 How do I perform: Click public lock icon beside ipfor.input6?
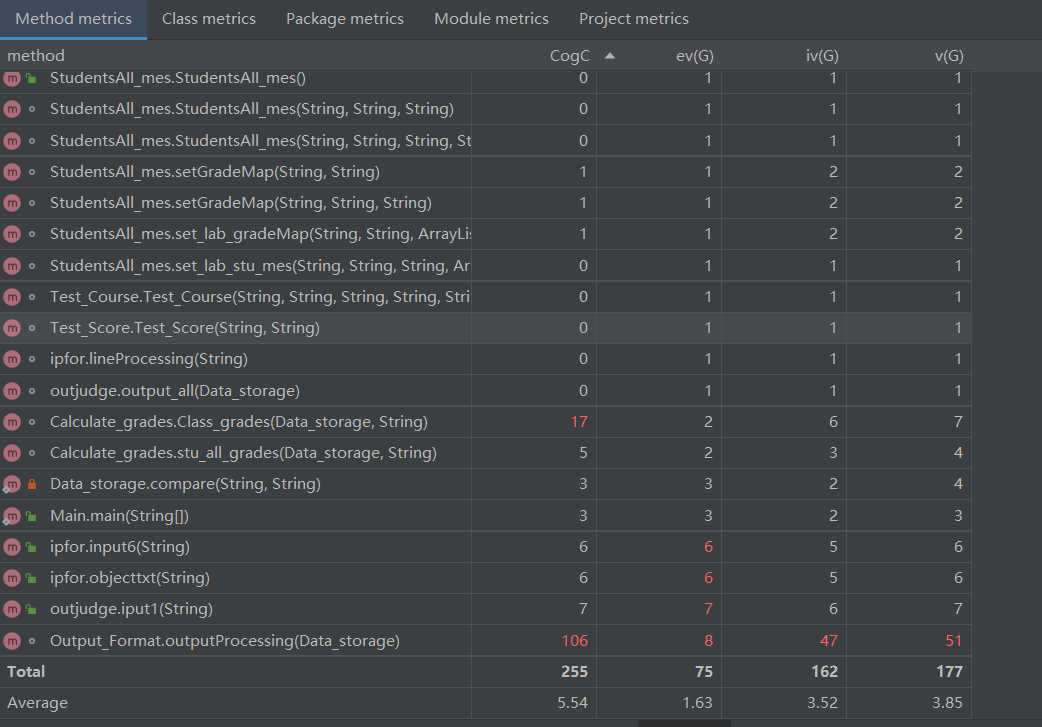31,547
